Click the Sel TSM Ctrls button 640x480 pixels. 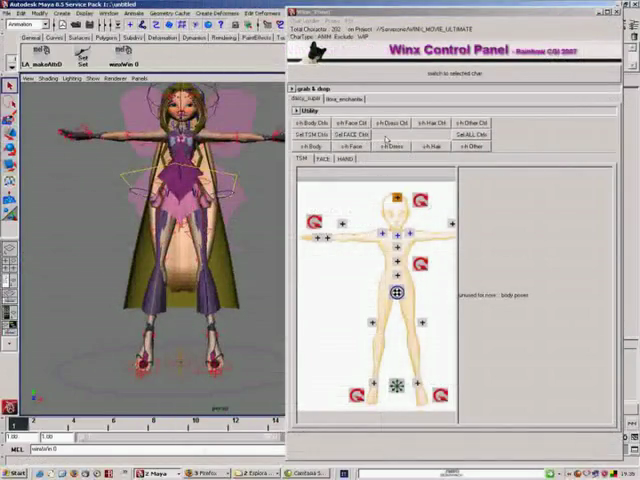click(312, 135)
